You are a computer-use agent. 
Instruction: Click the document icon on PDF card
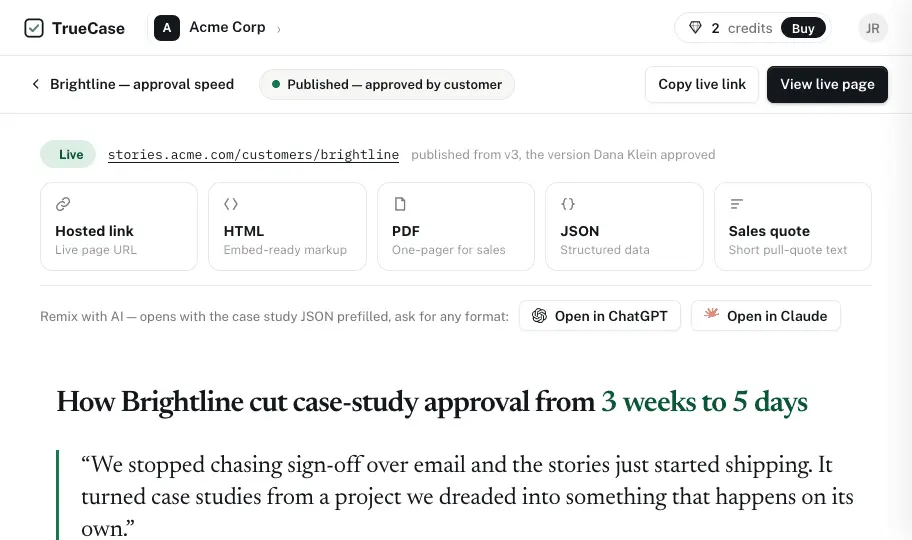point(400,204)
